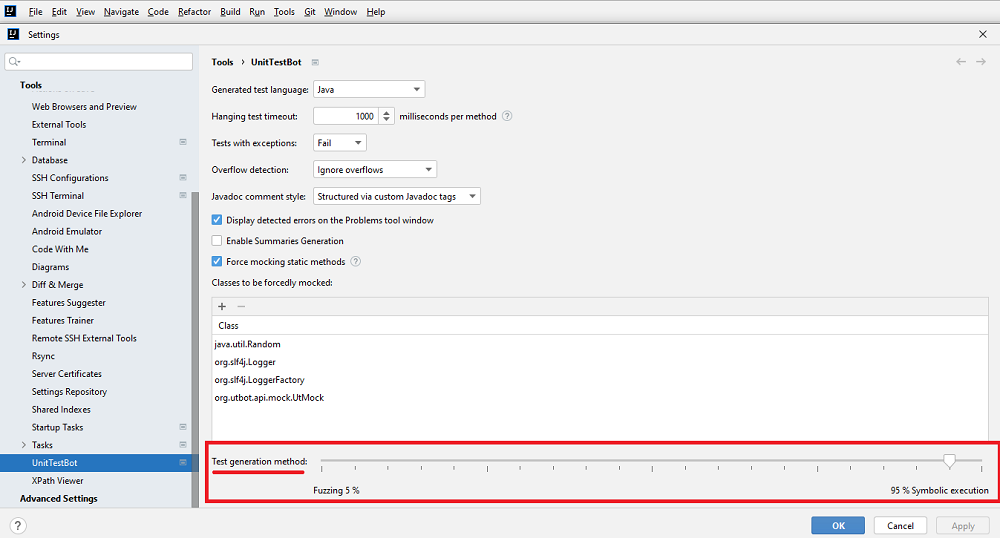The height and width of the screenshot is (538, 1000).
Task: Click the add class plus icon
Action: (x=222, y=306)
